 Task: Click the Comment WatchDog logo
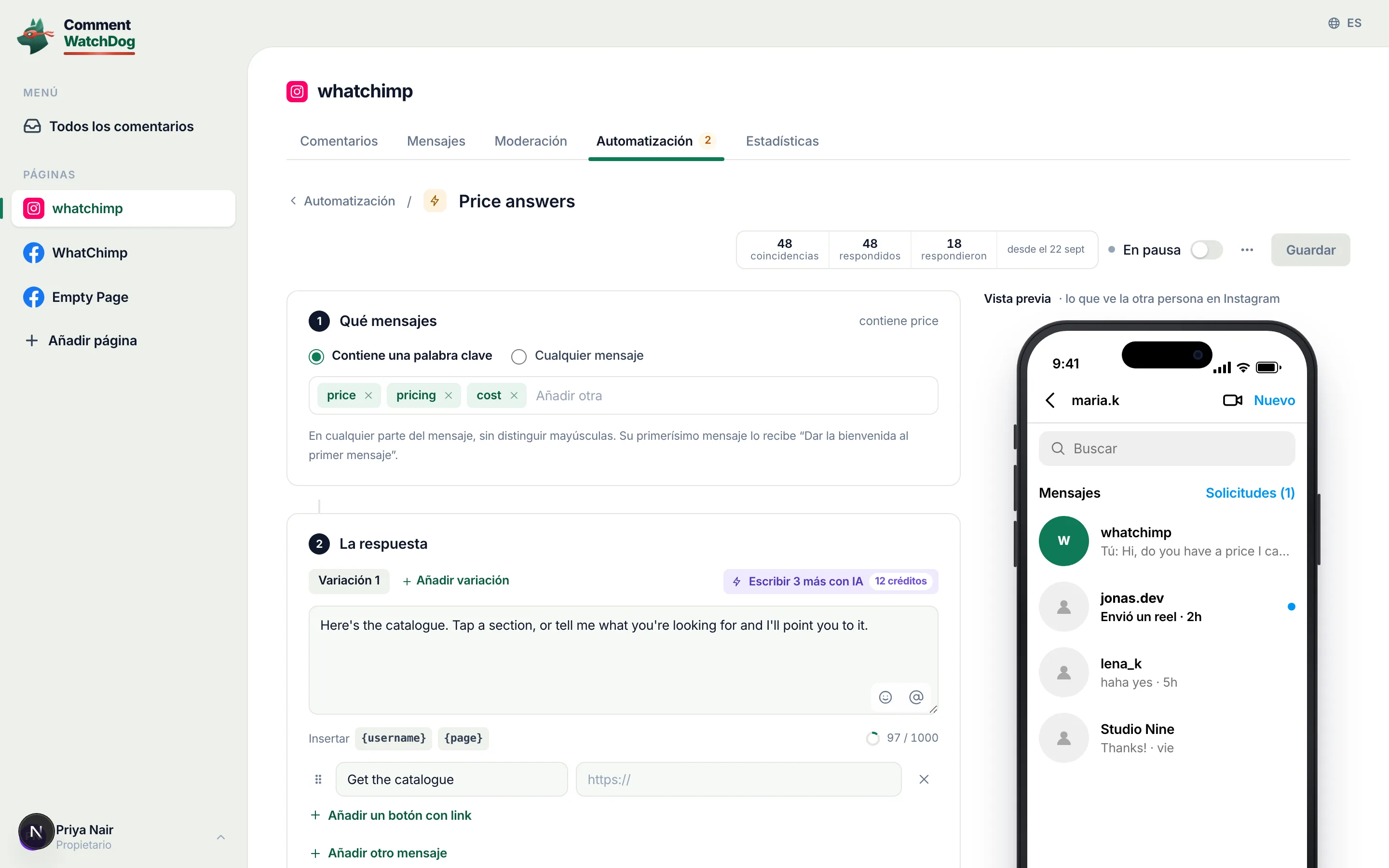(x=76, y=36)
